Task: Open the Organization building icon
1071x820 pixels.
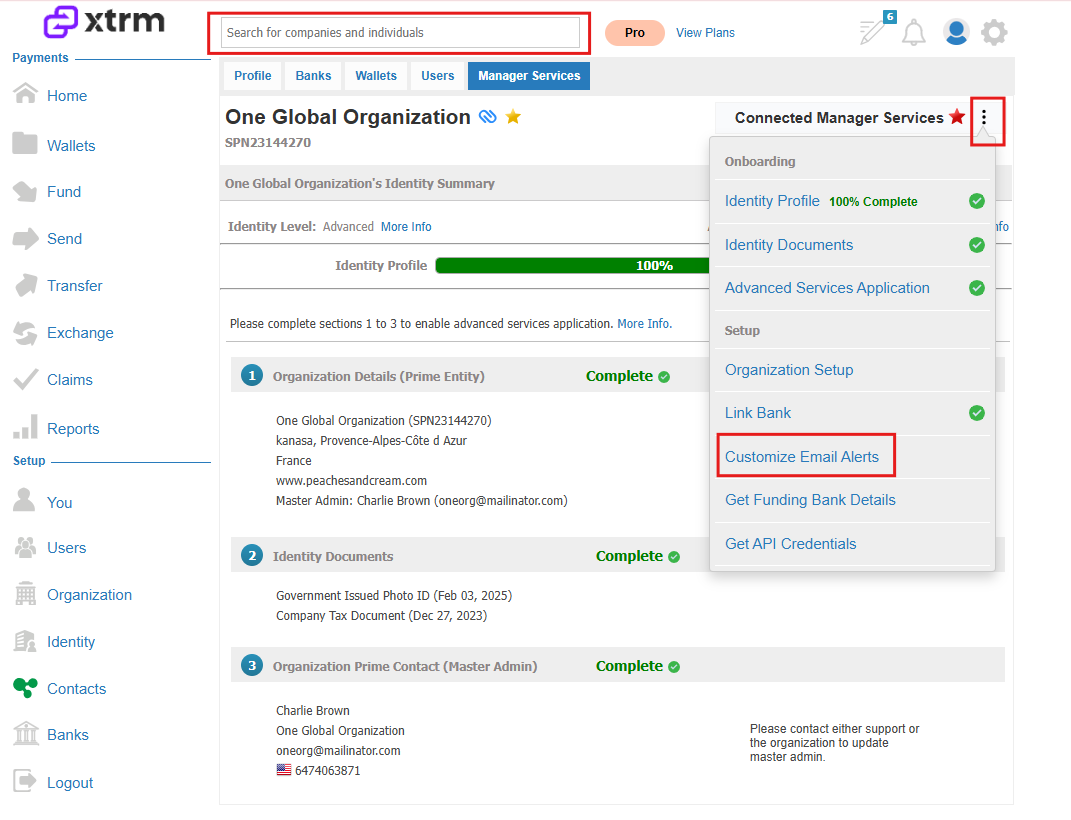Action: [x=25, y=593]
